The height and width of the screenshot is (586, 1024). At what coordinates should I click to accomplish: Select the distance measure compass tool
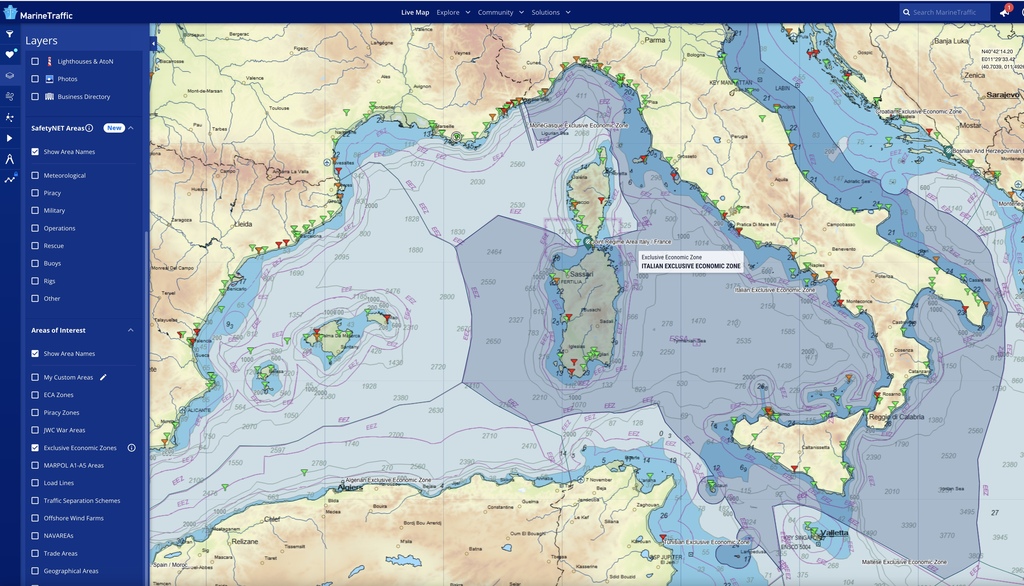9,159
